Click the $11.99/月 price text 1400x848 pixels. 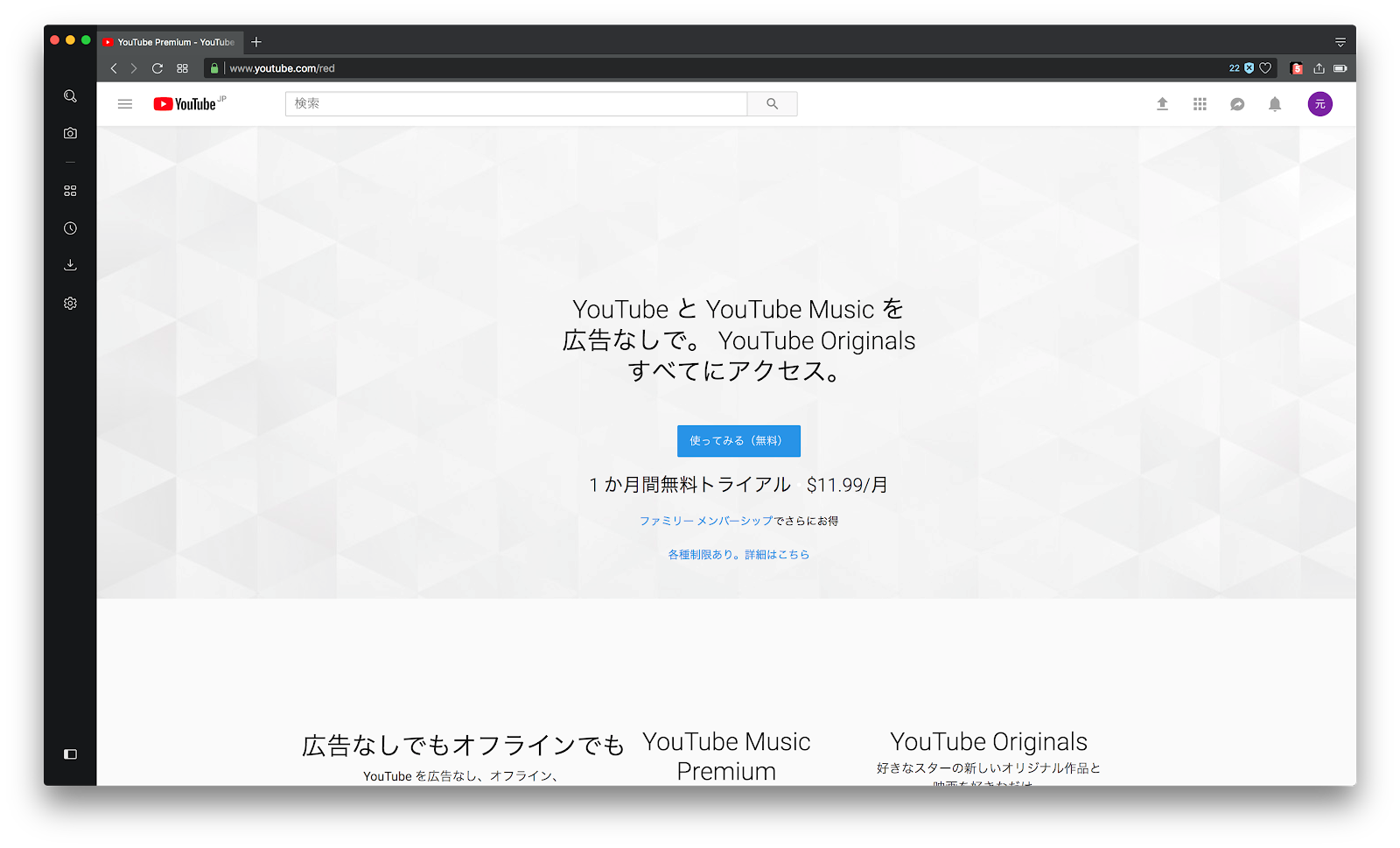coord(847,485)
